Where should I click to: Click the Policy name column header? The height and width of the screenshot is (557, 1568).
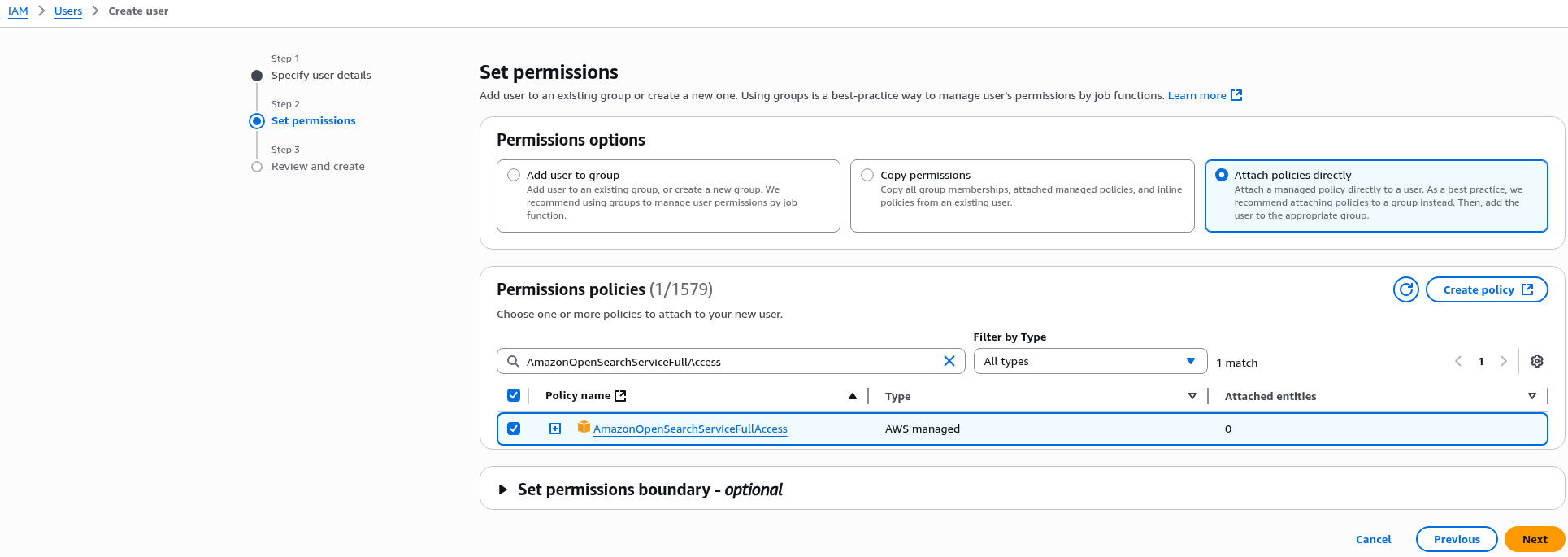tap(578, 395)
